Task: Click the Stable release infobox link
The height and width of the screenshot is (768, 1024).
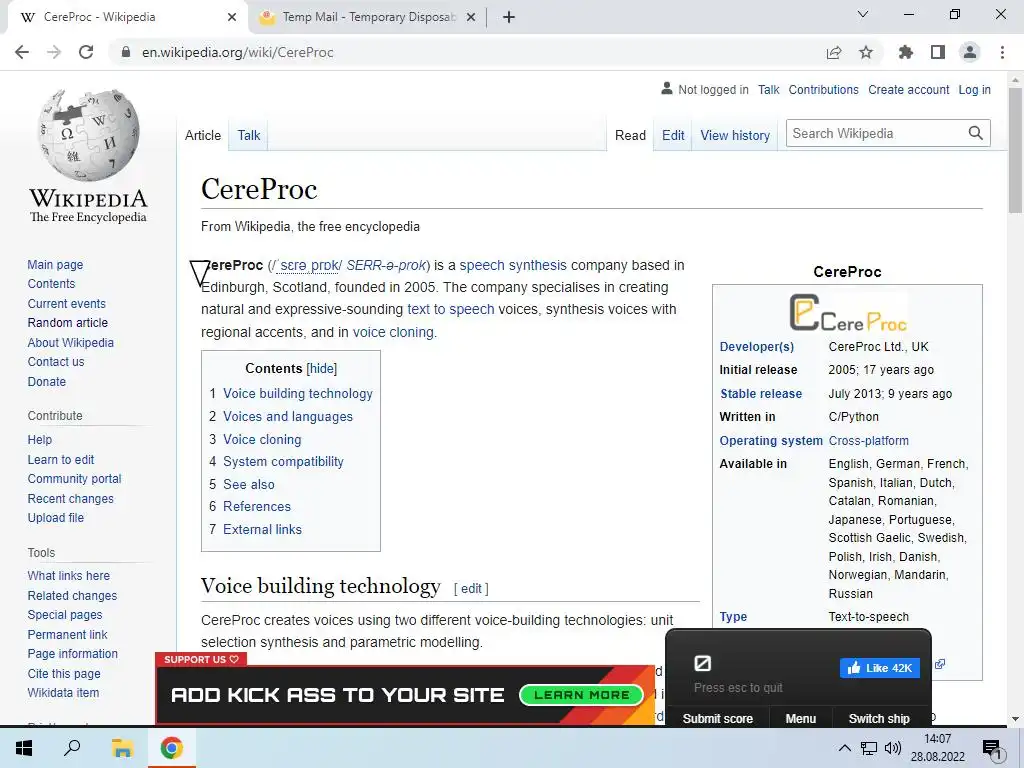Action: pos(761,394)
